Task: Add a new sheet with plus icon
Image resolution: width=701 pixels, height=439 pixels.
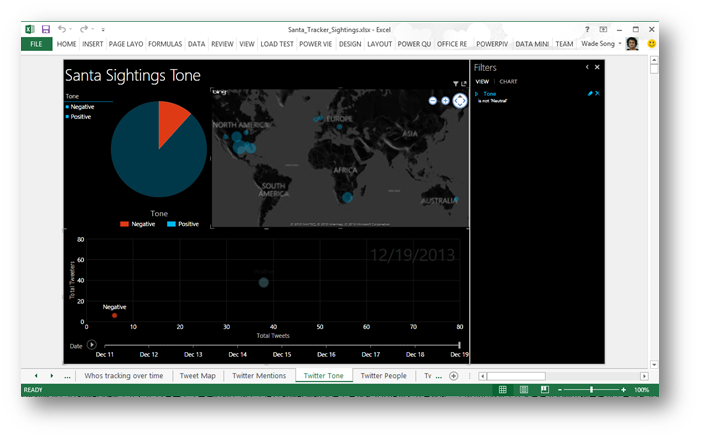Action: click(x=453, y=376)
